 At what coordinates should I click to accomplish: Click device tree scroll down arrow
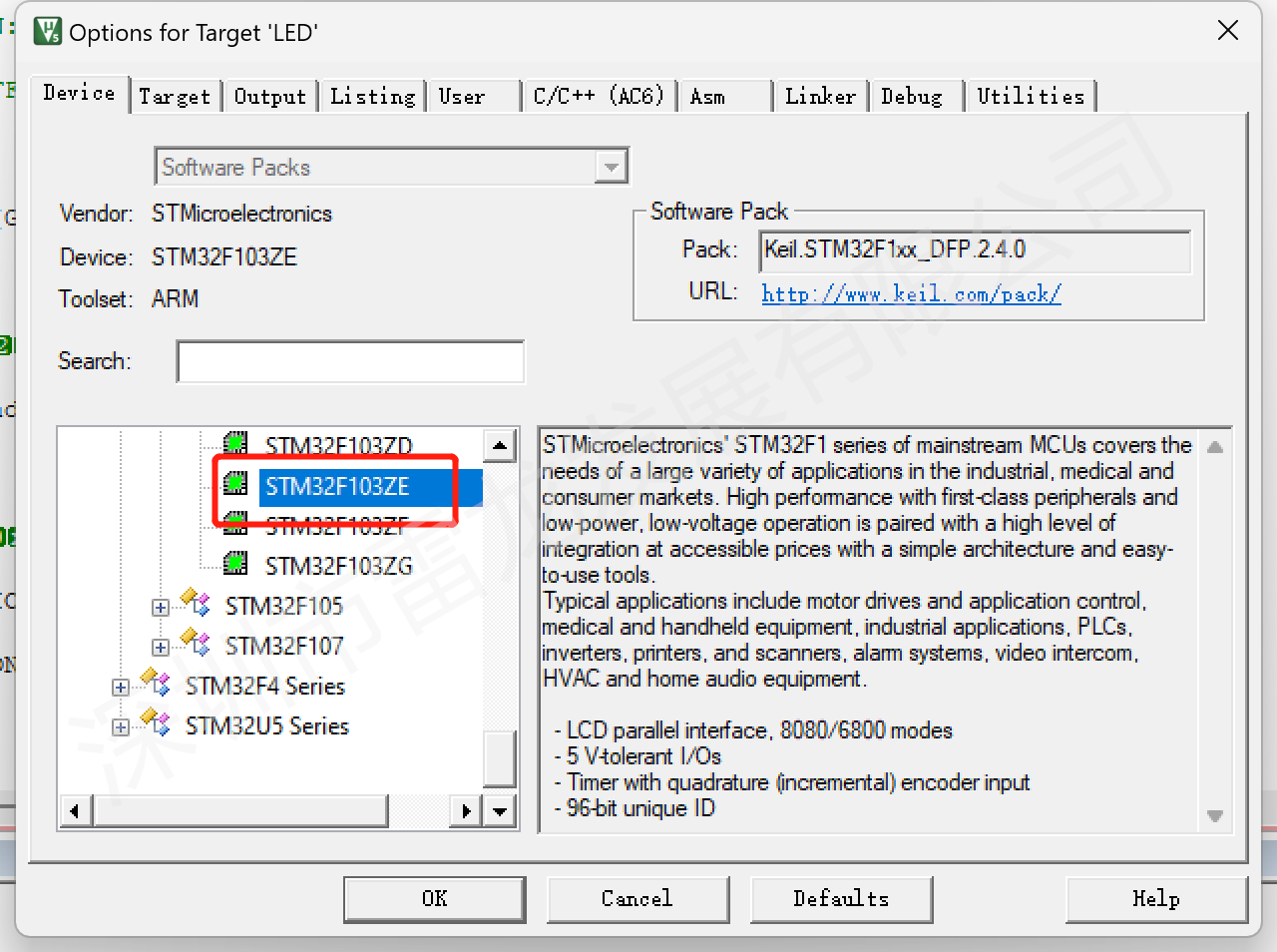point(500,811)
